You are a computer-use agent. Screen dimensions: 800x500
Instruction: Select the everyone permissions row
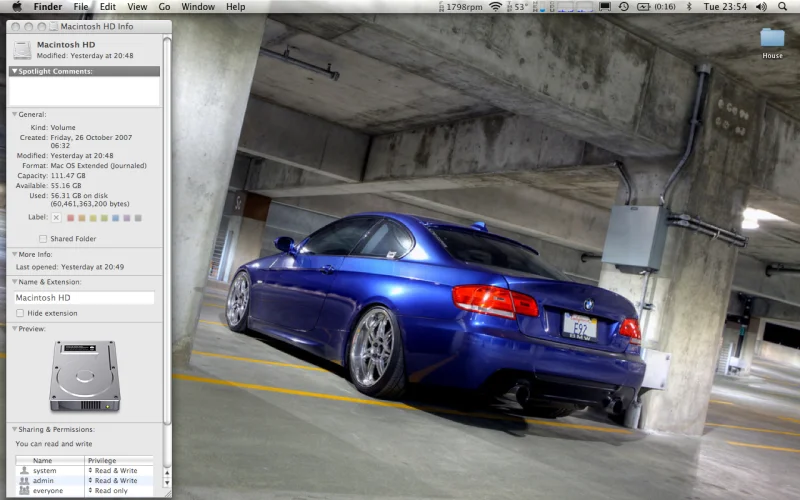point(84,491)
